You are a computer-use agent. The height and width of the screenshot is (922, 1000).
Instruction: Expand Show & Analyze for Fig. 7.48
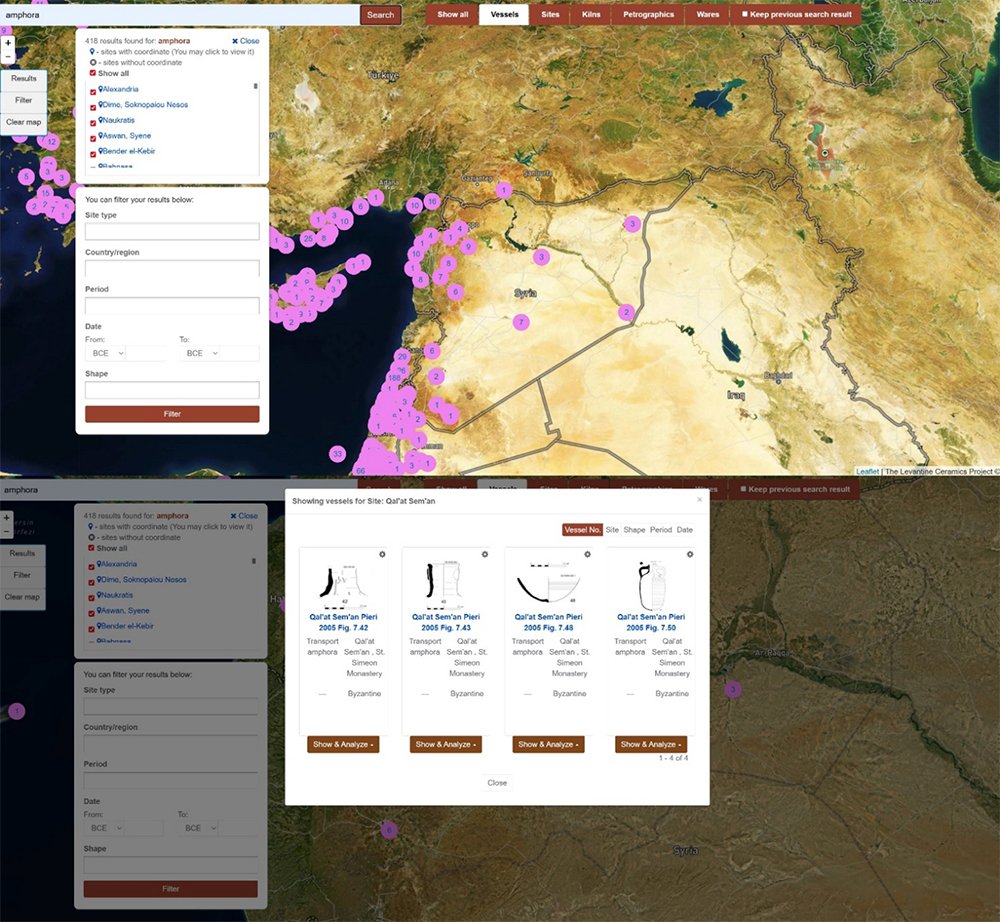(x=548, y=744)
